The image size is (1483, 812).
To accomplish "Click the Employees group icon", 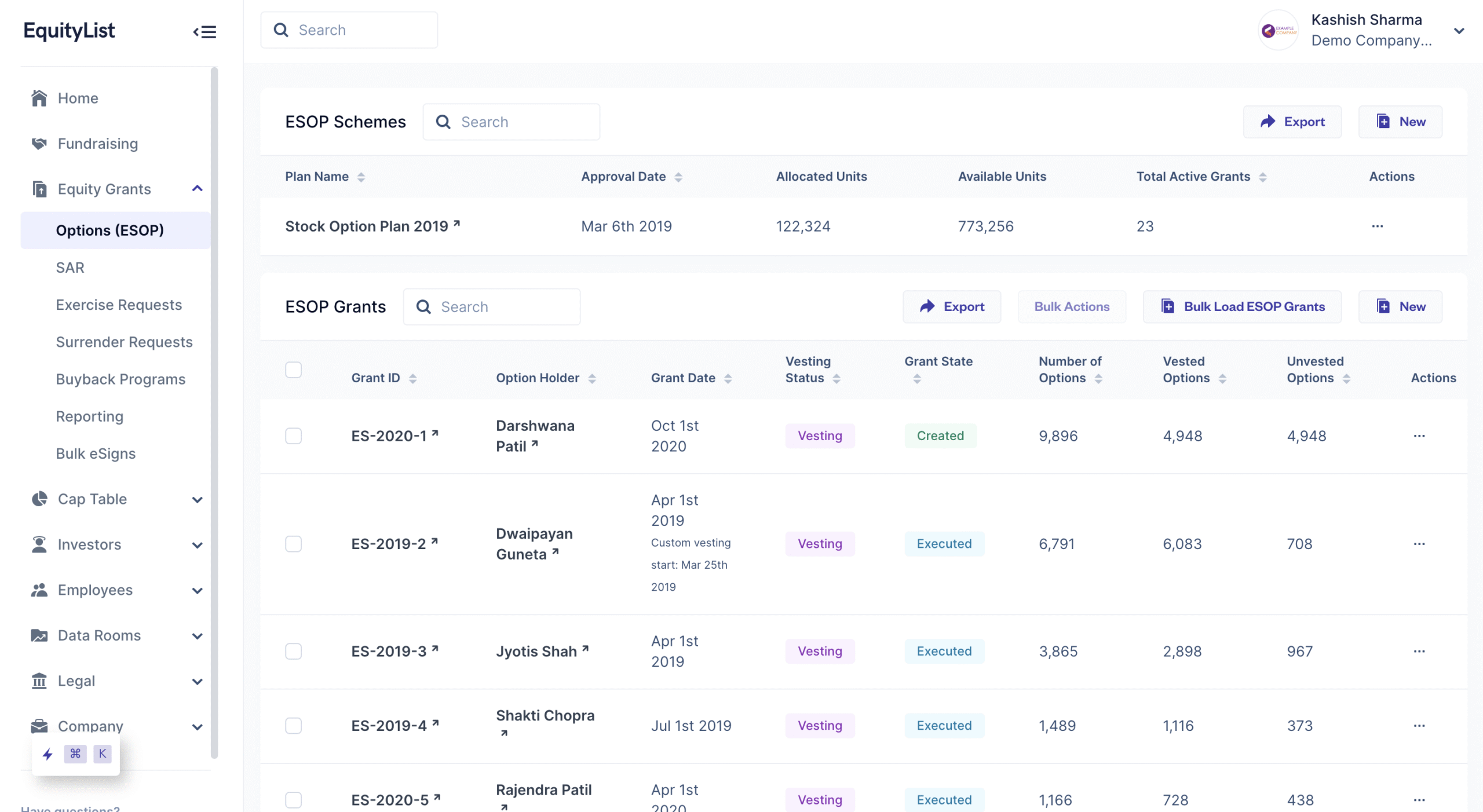I will (39, 590).
